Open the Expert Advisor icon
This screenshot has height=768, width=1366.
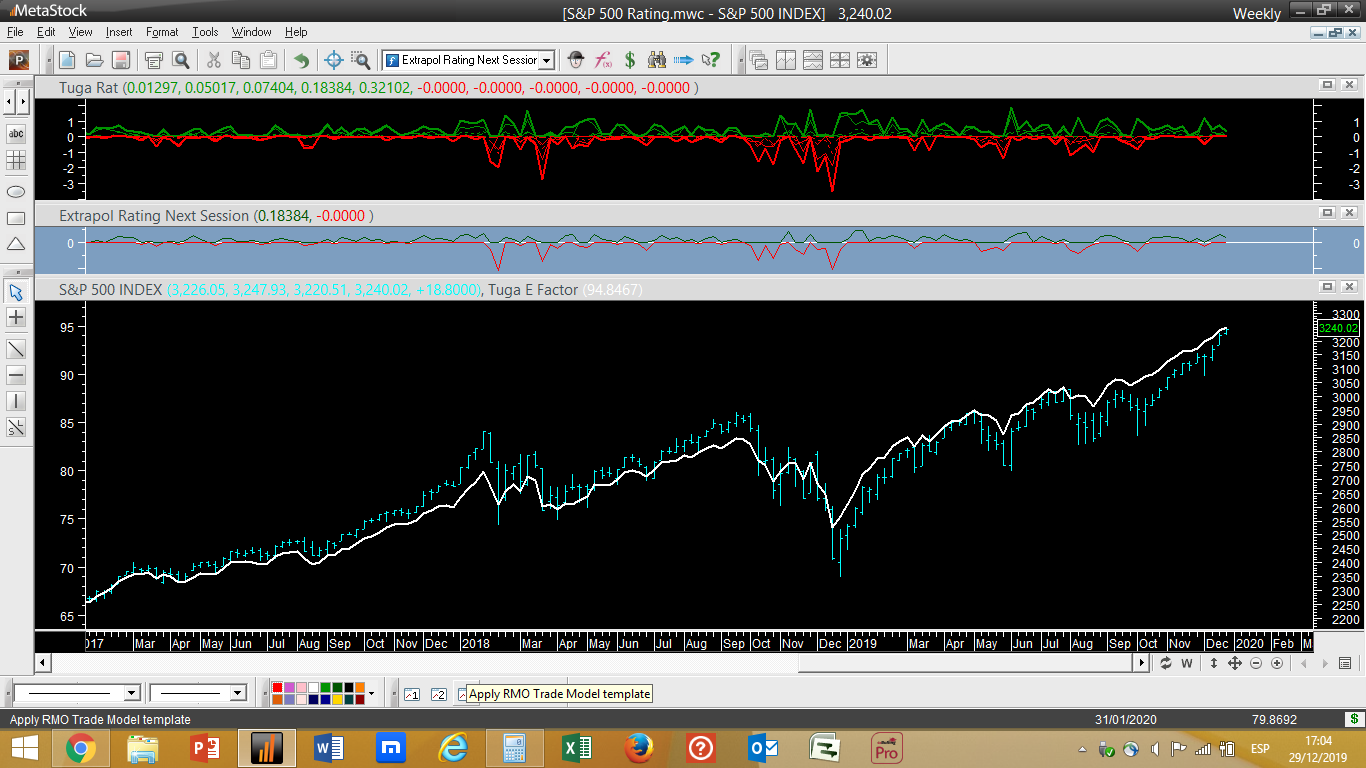575,60
